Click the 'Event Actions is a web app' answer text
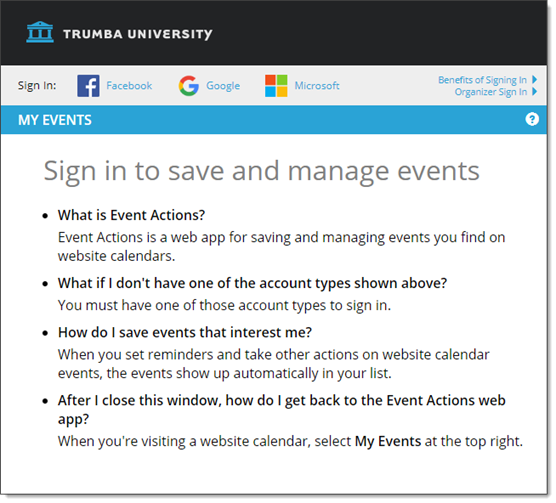556x503 pixels. coord(282,247)
